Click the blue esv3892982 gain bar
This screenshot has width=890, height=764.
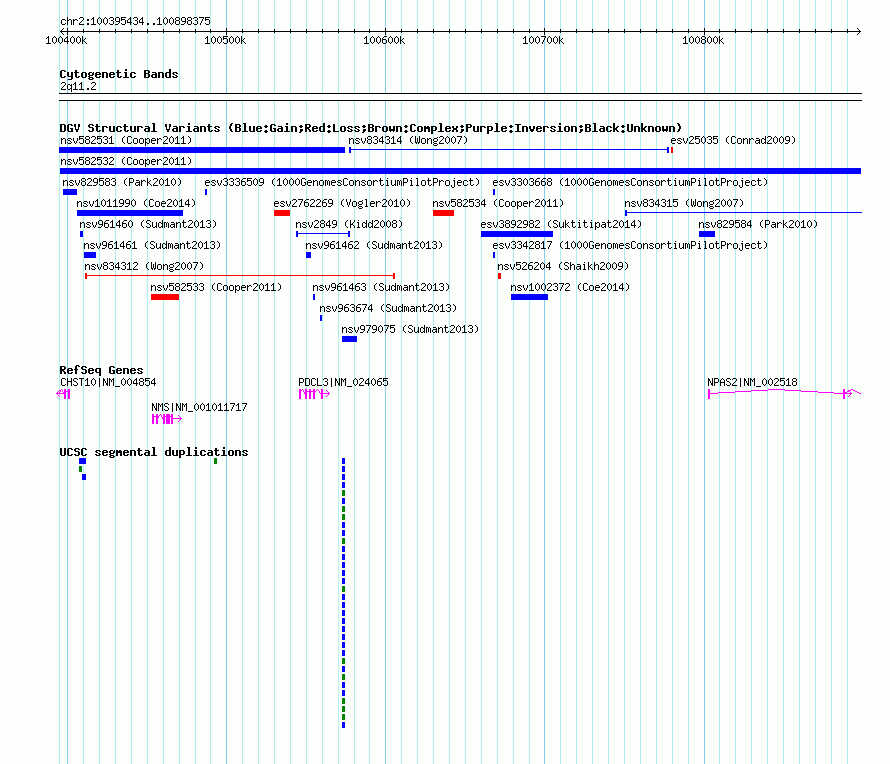(517, 234)
